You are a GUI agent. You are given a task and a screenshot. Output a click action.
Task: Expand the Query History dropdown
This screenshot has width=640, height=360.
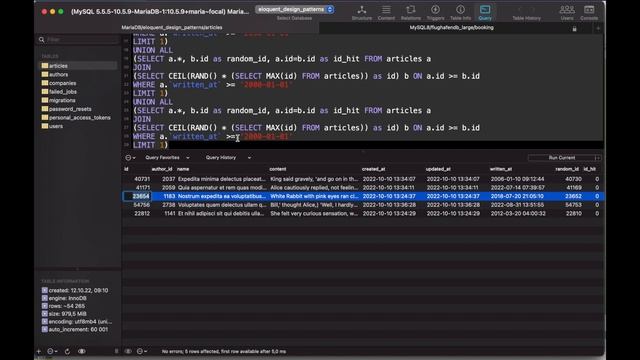(228, 158)
